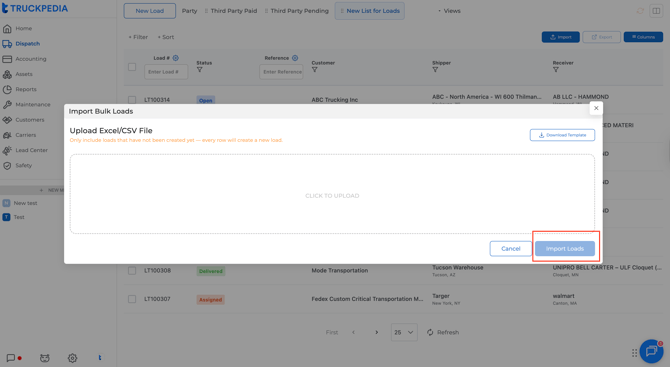Image resolution: width=670 pixels, height=367 pixels.
Task: Click the First page link
Action: [x=332, y=332]
